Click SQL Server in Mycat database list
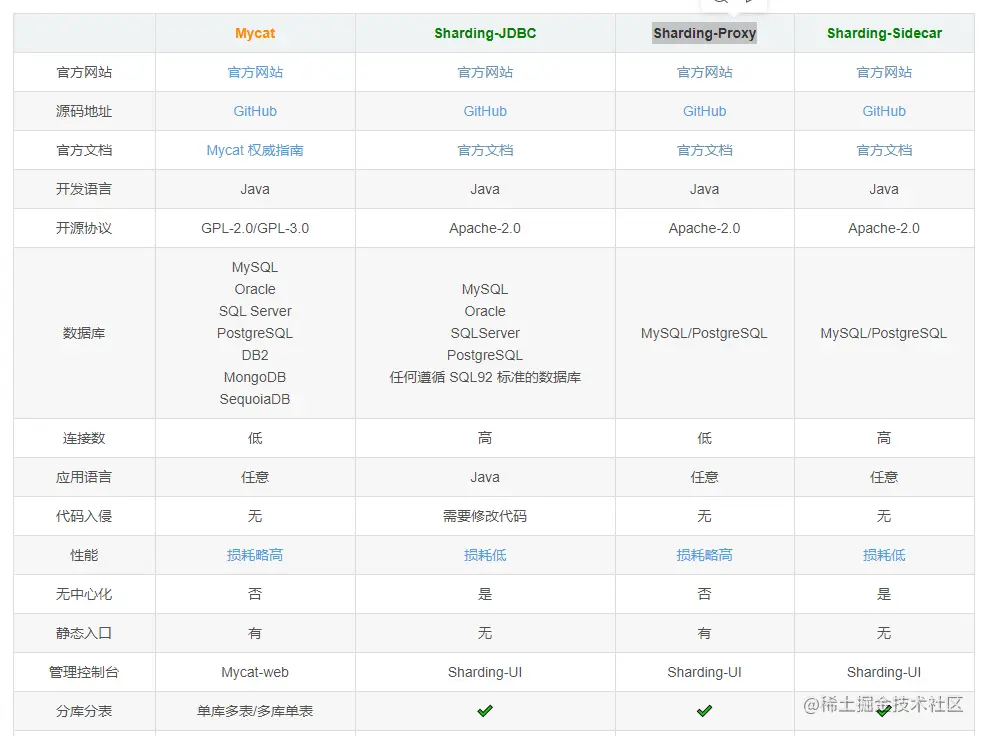Image resolution: width=985 pixels, height=736 pixels. 255,311
